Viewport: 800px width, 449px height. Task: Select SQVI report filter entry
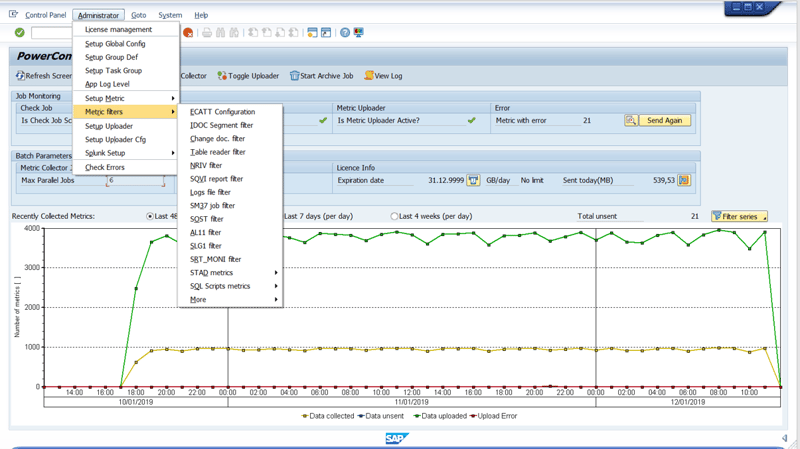230,179
